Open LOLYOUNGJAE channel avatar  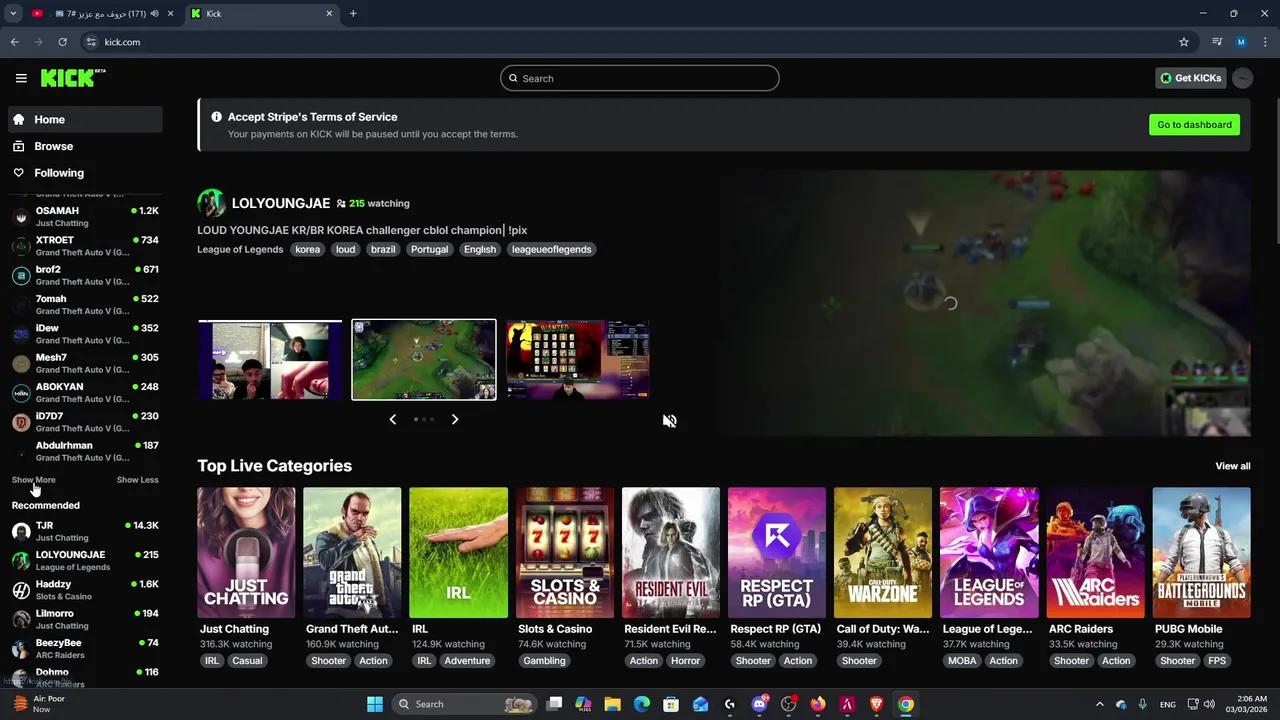211,203
